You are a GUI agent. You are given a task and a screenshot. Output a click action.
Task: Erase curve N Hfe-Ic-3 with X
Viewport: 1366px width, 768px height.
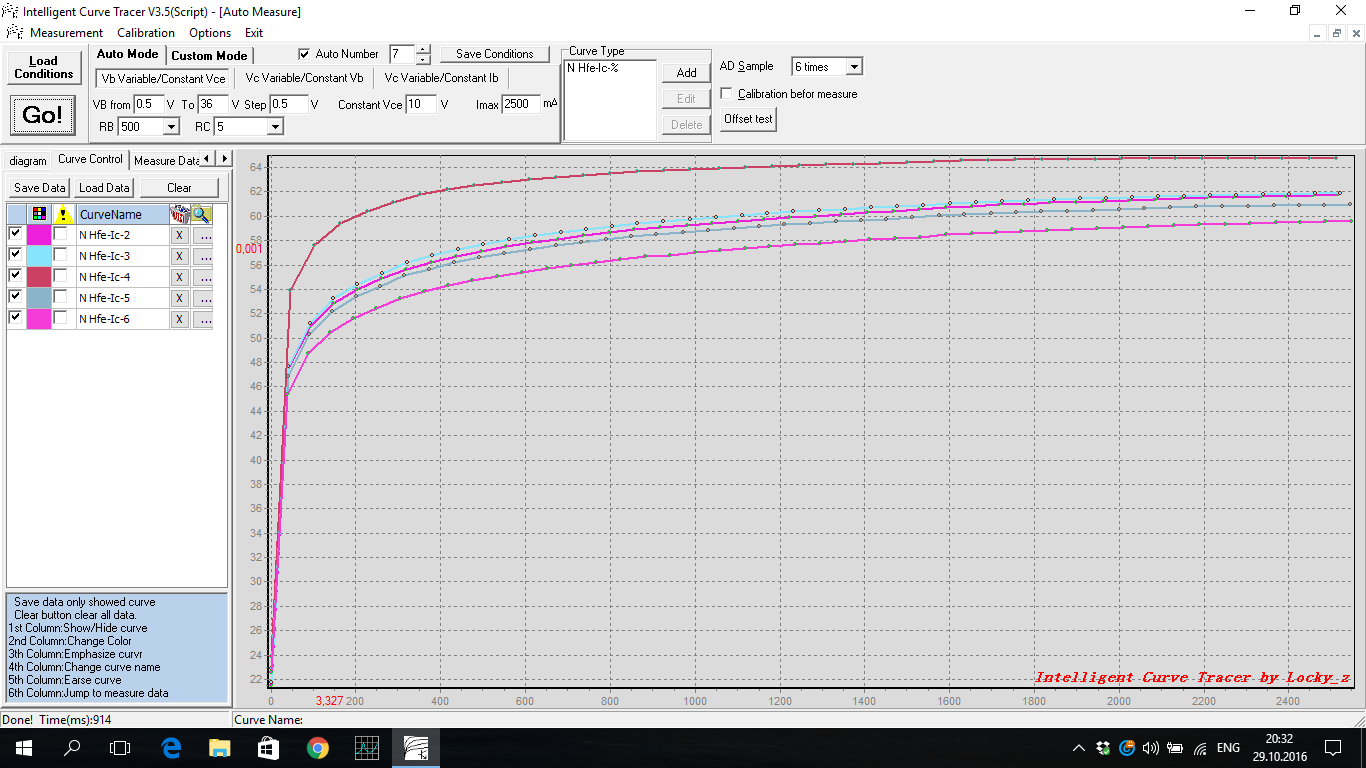click(x=179, y=256)
